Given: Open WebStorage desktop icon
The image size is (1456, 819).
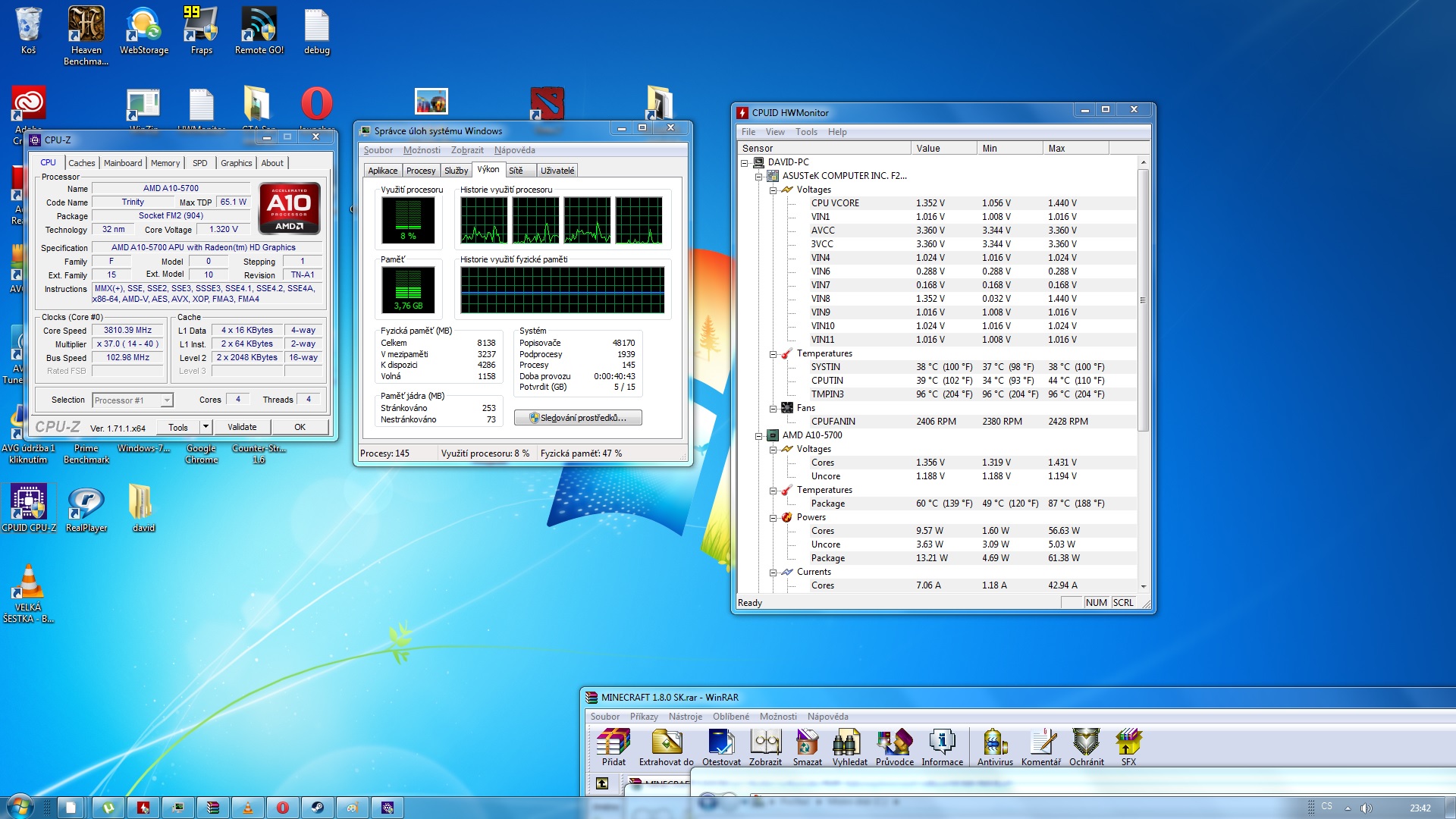Looking at the screenshot, I should [144, 30].
